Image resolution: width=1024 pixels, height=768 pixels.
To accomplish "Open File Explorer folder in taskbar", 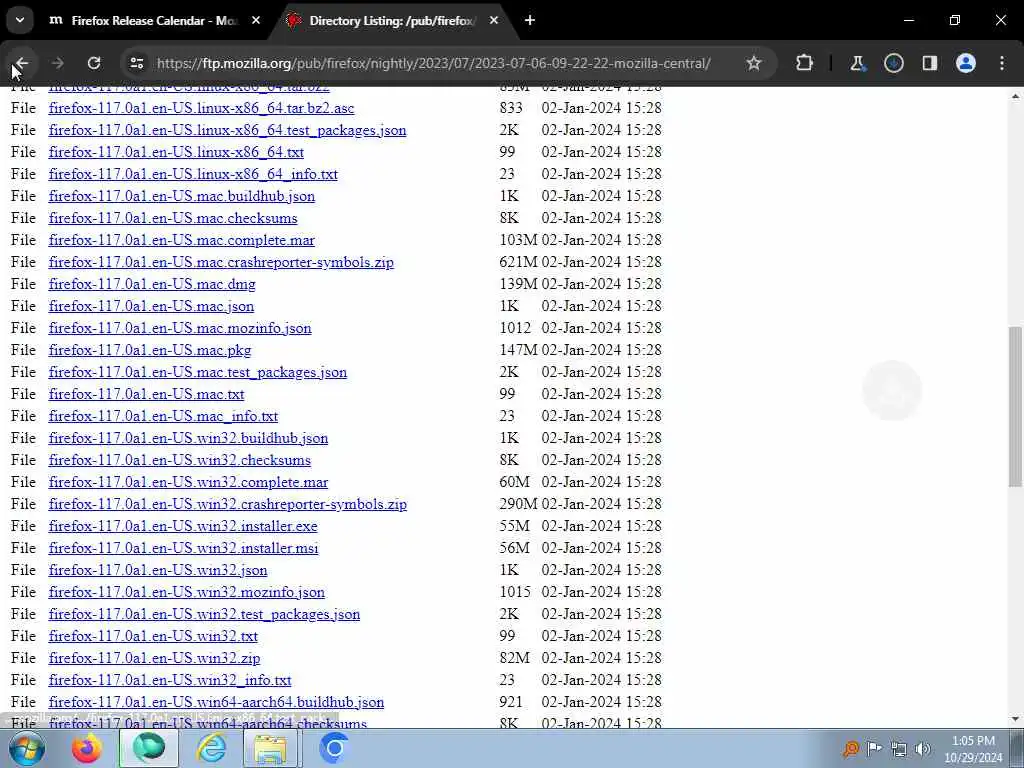I will (271, 748).
